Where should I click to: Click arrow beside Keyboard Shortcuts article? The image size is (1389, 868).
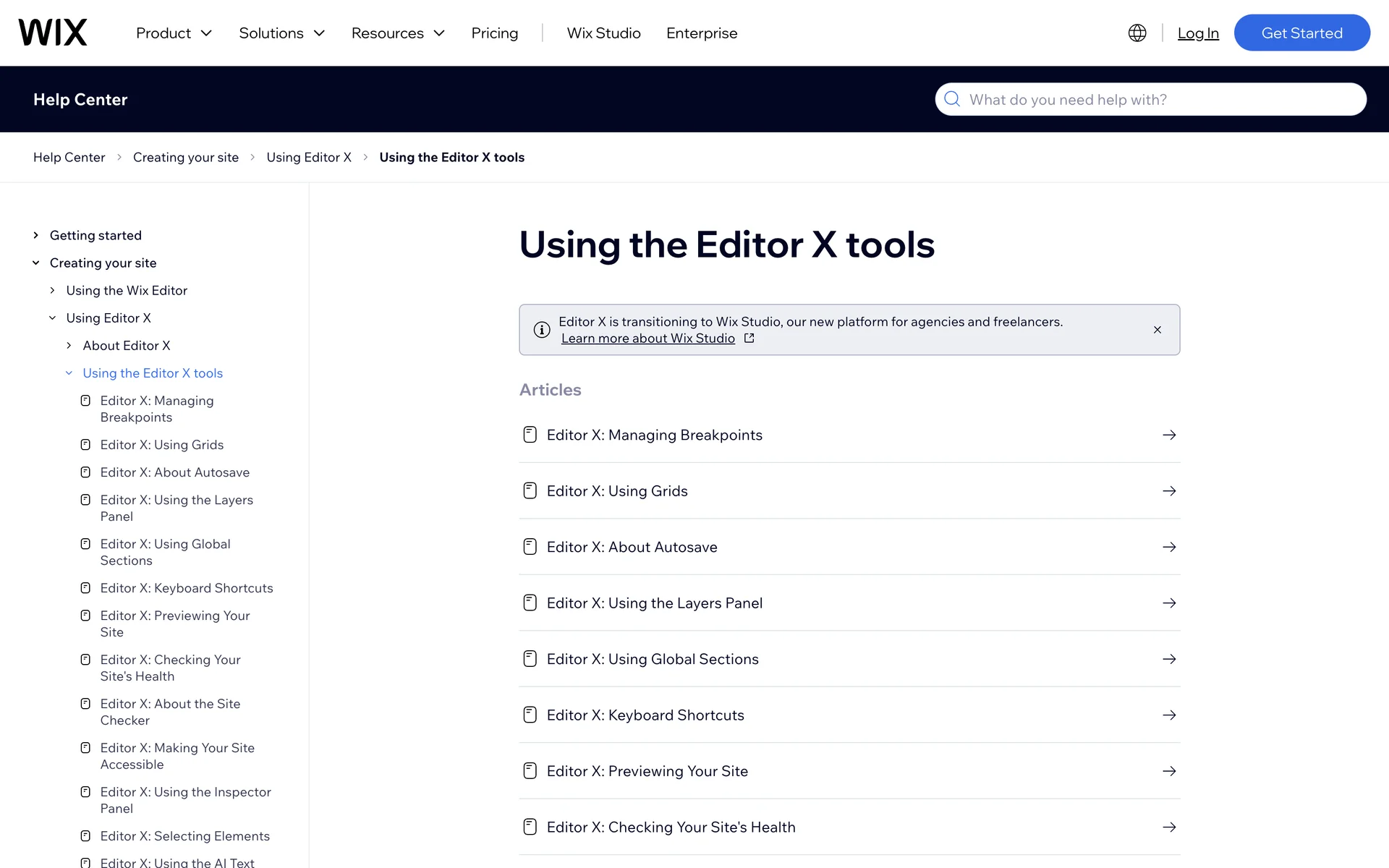click(x=1169, y=715)
